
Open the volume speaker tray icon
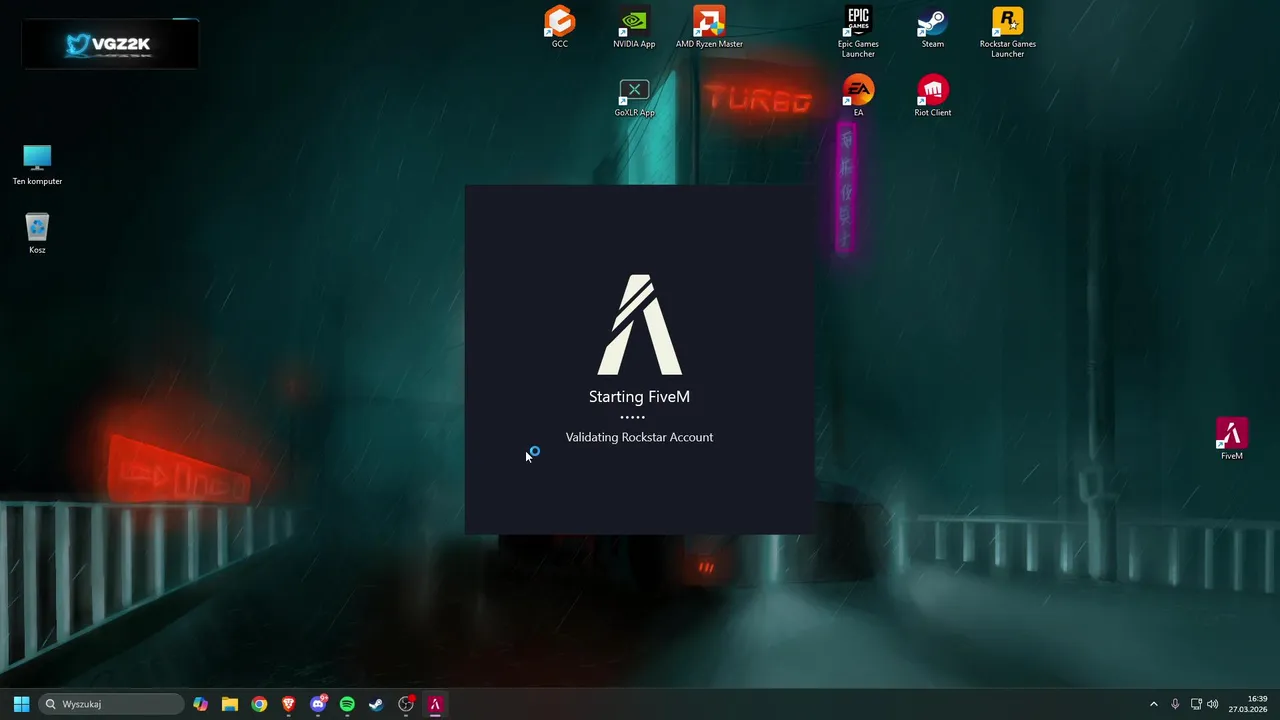click(x=1213, y=704)
